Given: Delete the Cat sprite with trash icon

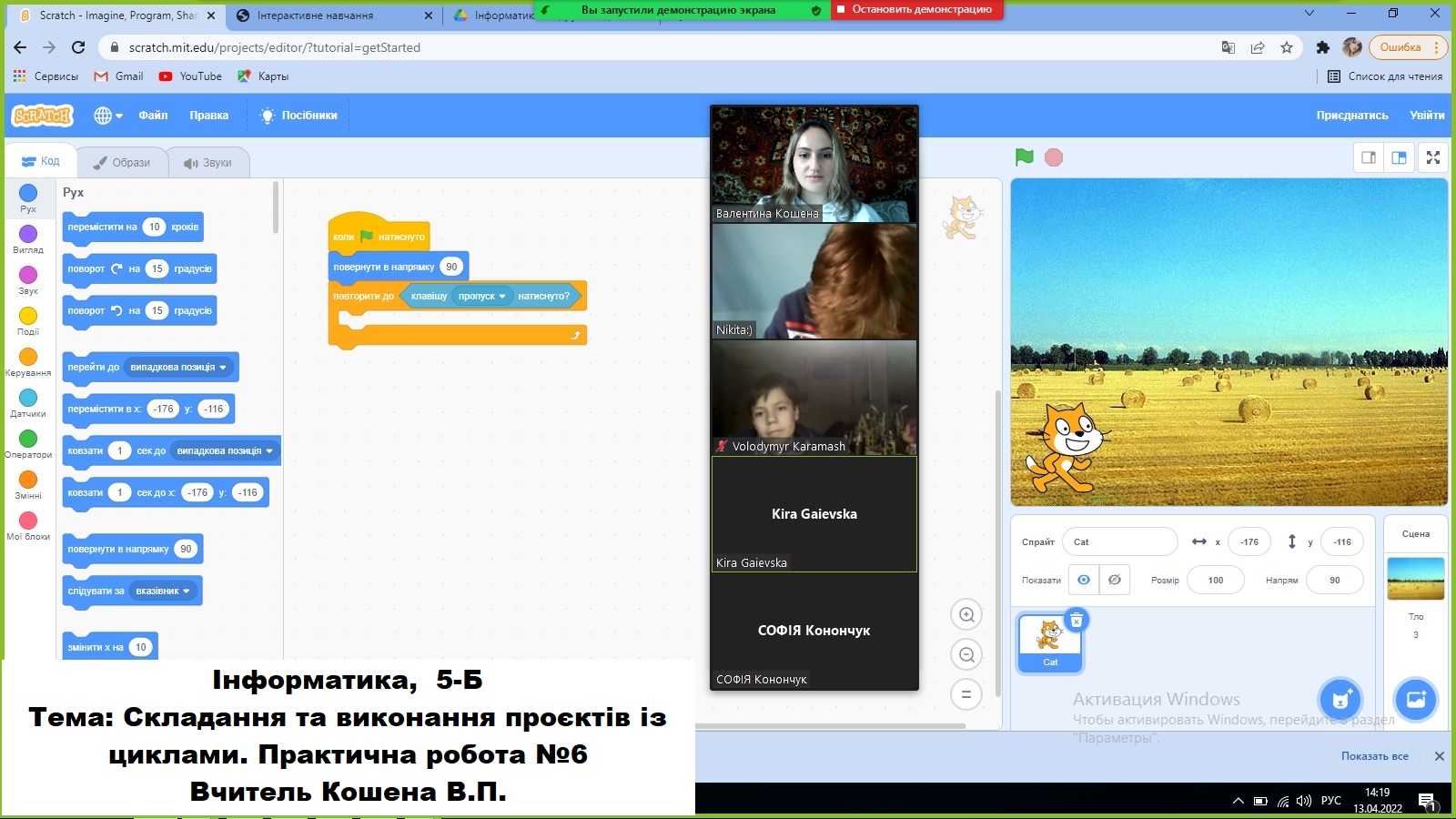Looking at the screenshot, I should pyautogui.click(x=1077, y=621).
